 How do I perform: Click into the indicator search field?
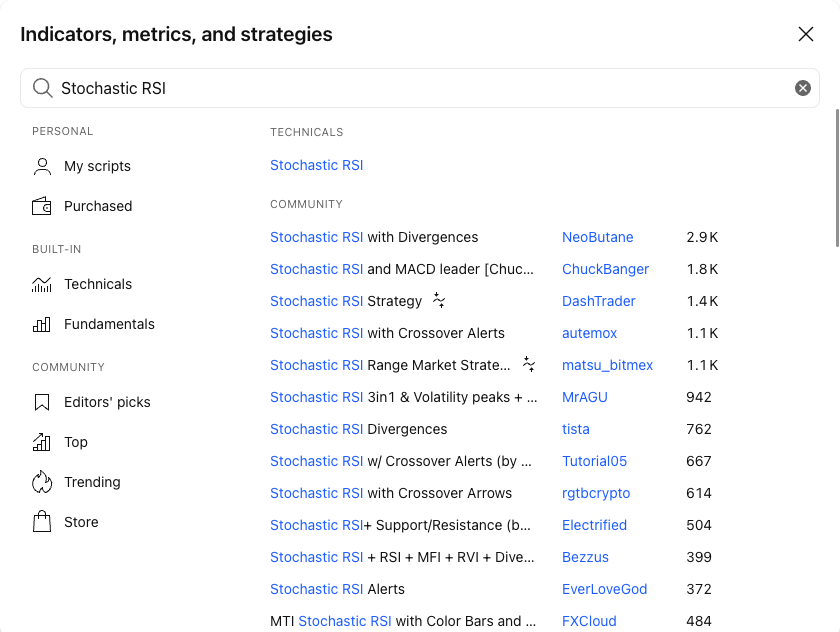420,88
